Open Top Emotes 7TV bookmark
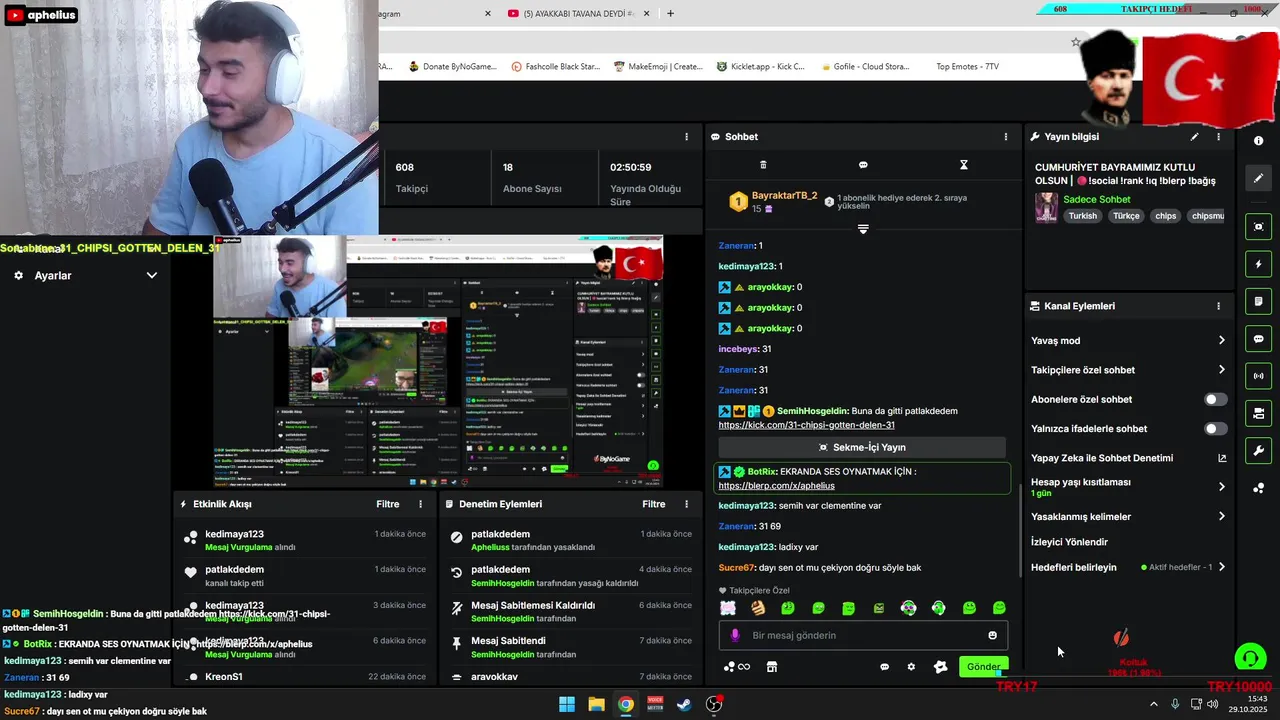This screenshot has width=1280, height=720. pyautogui.click(x=967, y=67)
